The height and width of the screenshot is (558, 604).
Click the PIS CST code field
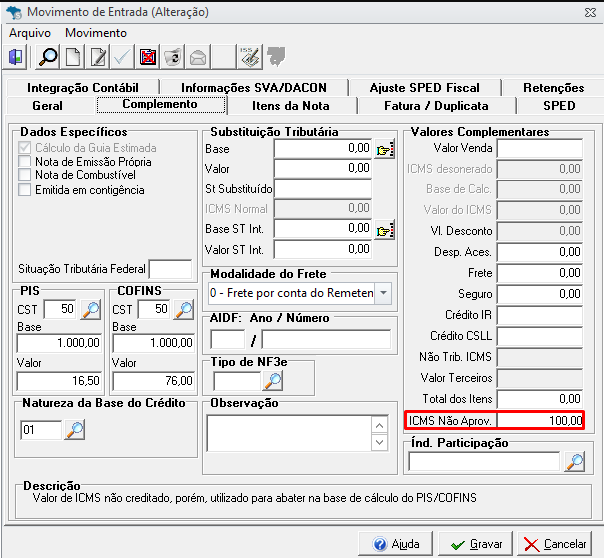[x=60, y=309]
